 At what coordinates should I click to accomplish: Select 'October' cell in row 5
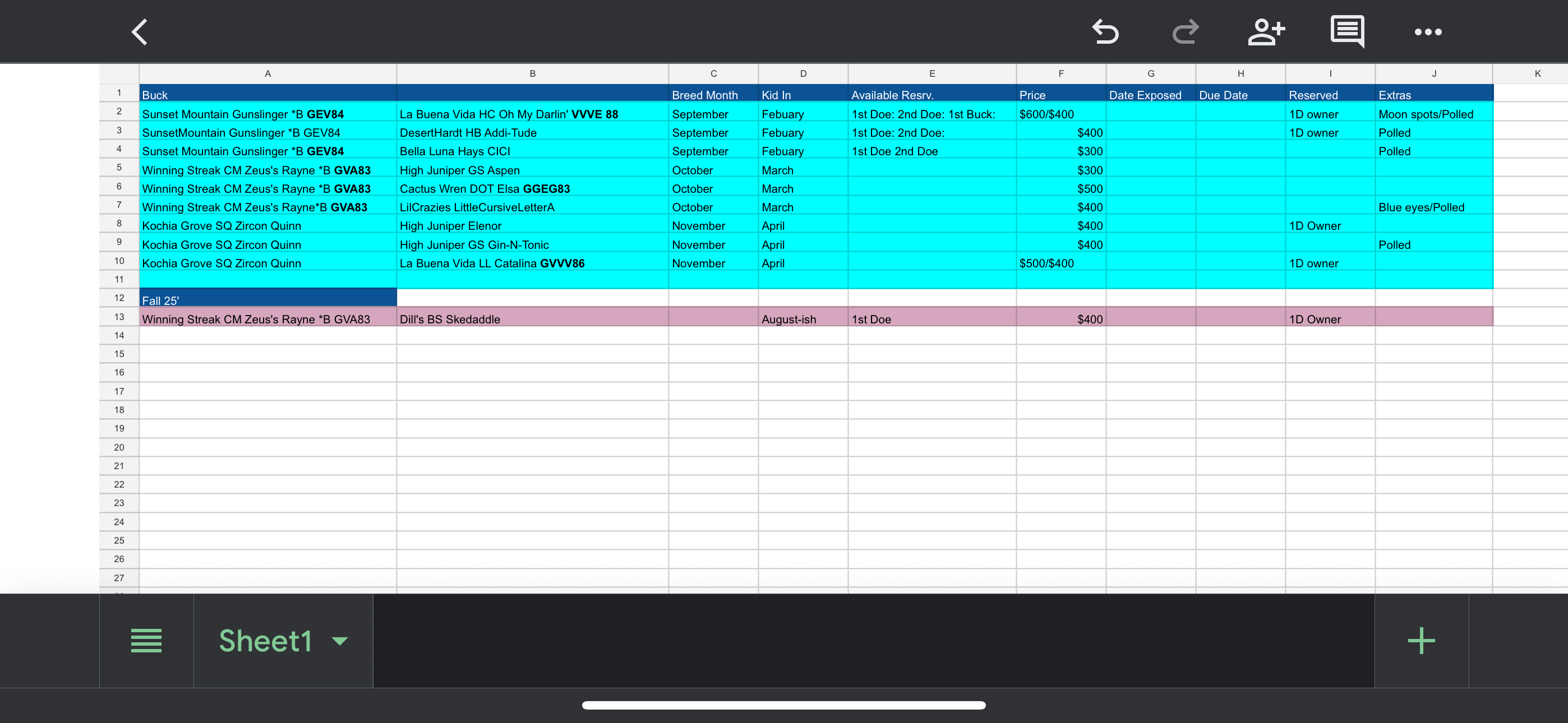[713, 168]
